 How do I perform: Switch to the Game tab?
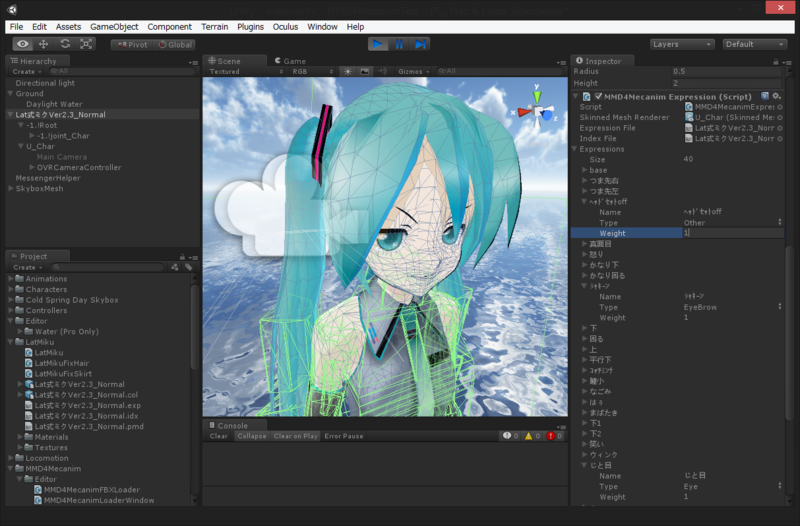coord(290,61)
